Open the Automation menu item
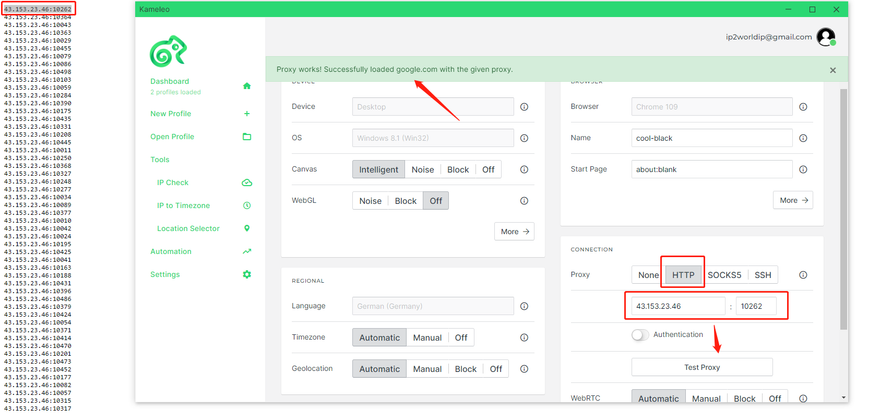880x413 pixels. pos(171,252)
